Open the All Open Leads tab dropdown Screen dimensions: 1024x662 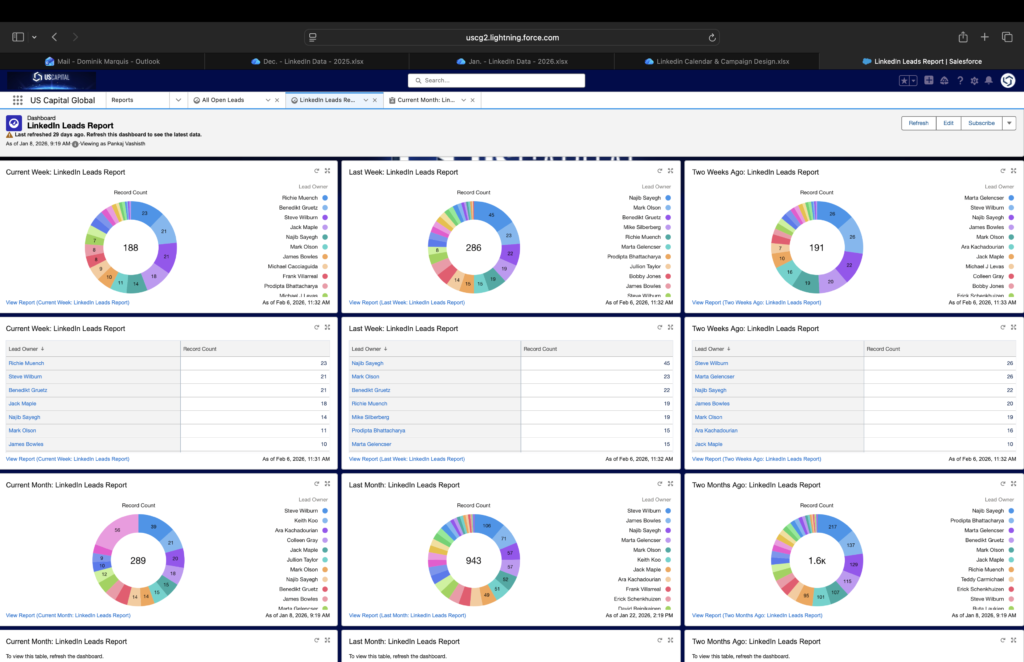click(x=268, y=100)
